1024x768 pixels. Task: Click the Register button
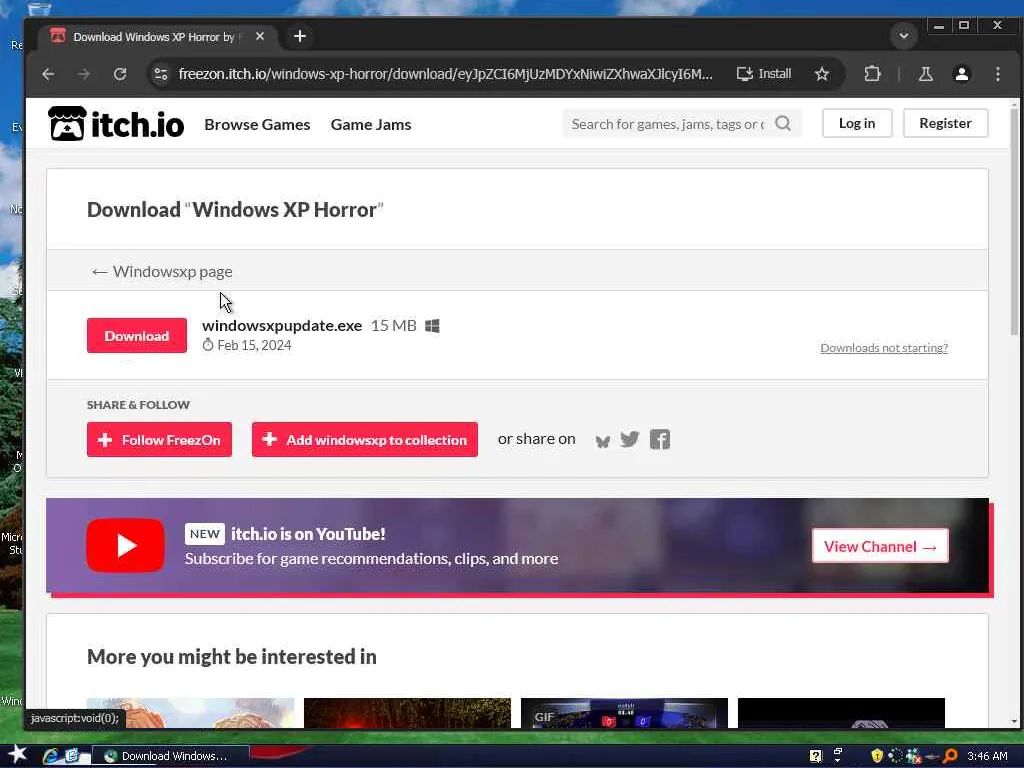coord(945,123)
